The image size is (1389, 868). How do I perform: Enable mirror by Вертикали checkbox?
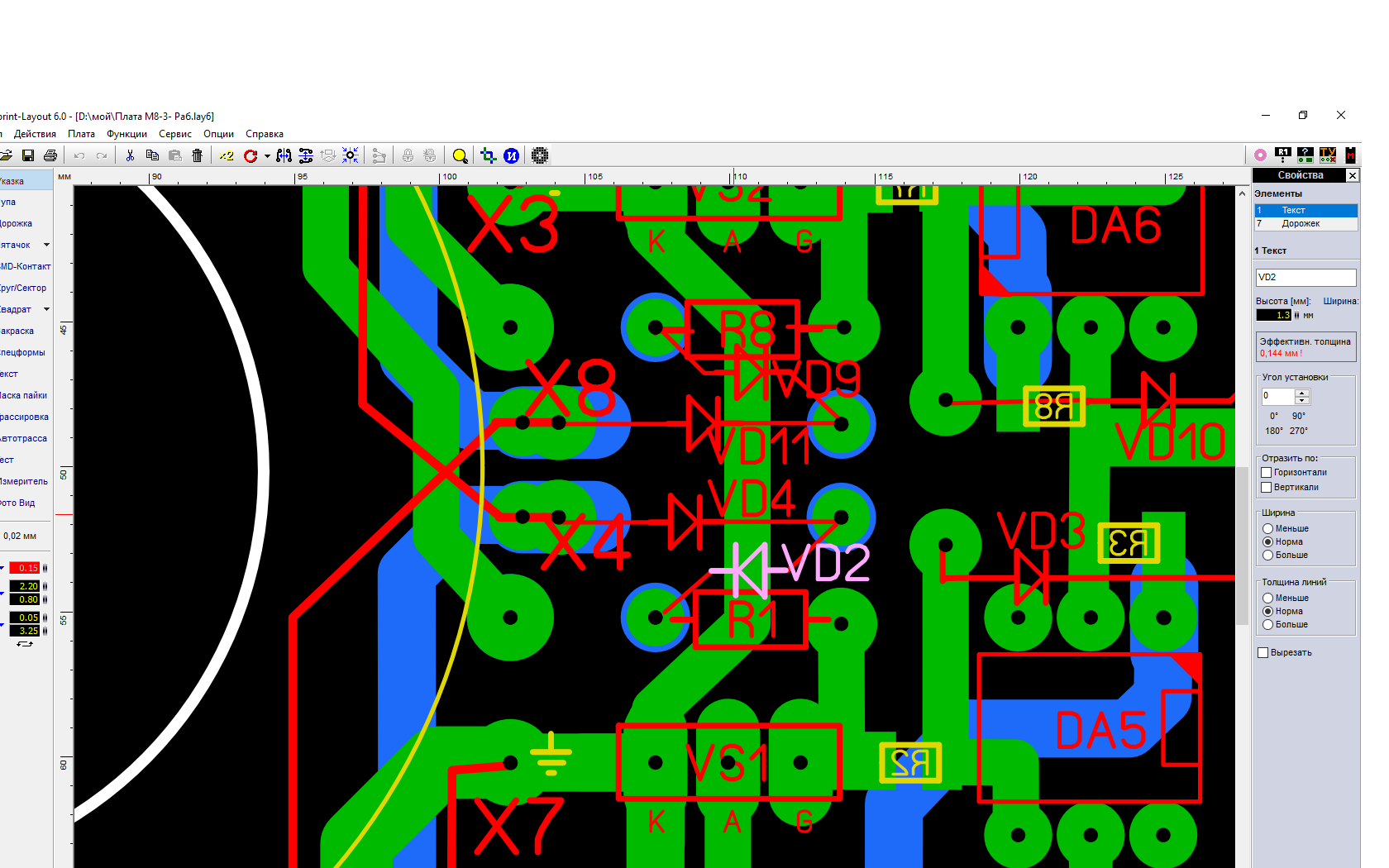click(x=1266, y=487)
